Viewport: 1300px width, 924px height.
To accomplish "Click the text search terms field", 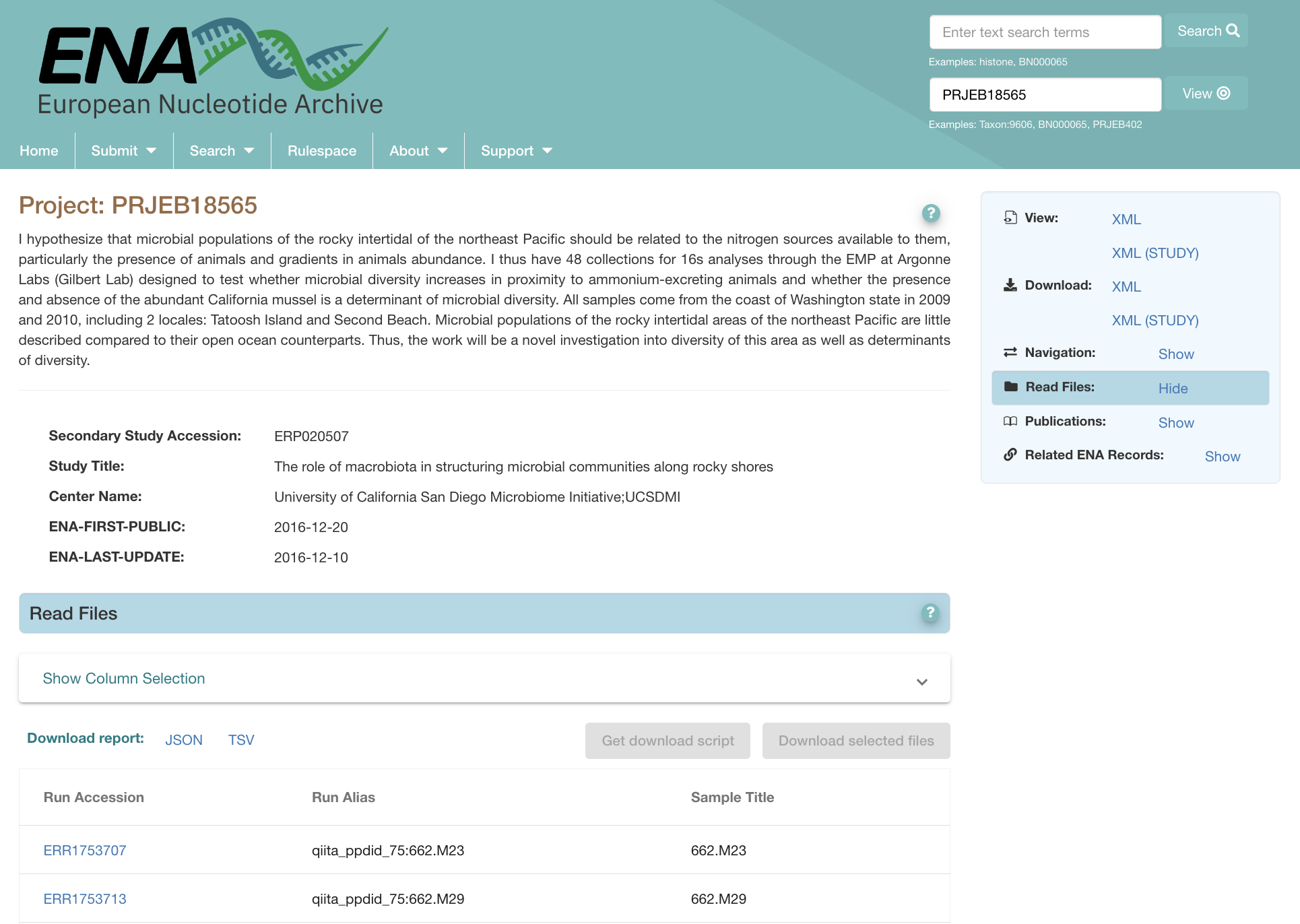I will pyautogui.click(x=1045, y=32).
